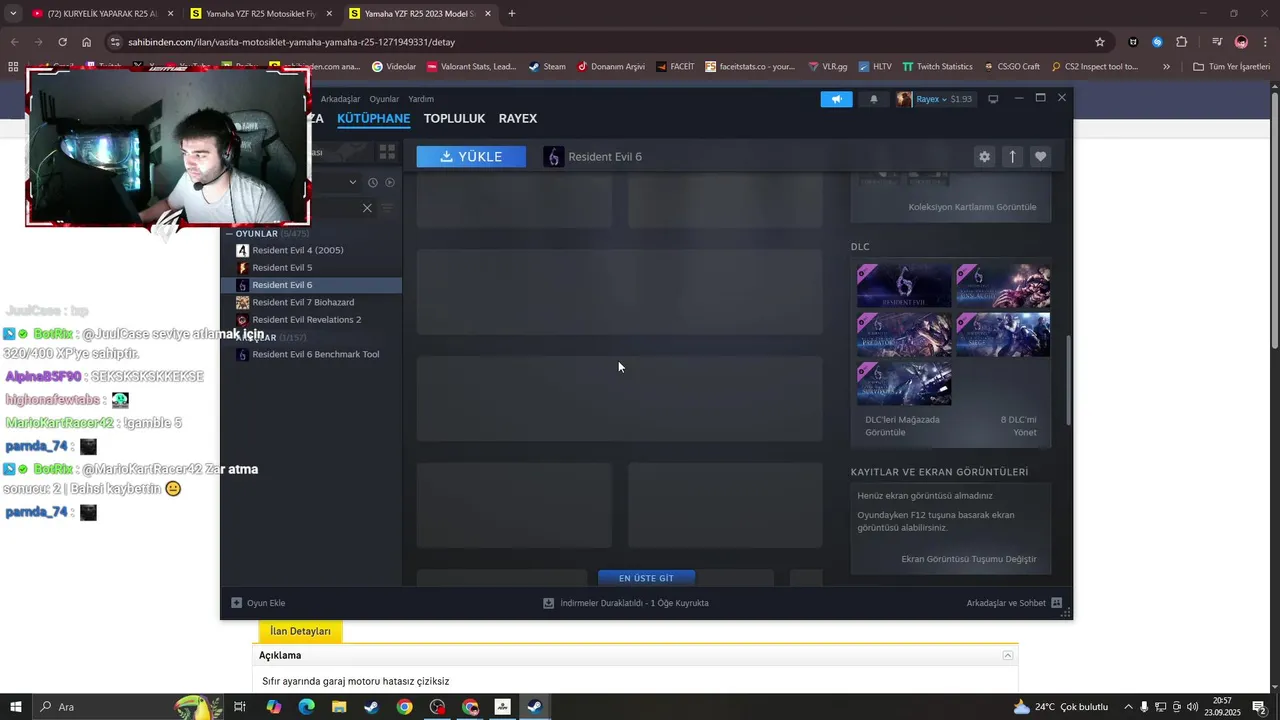
Task: Switch to Yamaha YZF R25 Motosiklet Fiyat tab
Action: [x=263, y=14]
